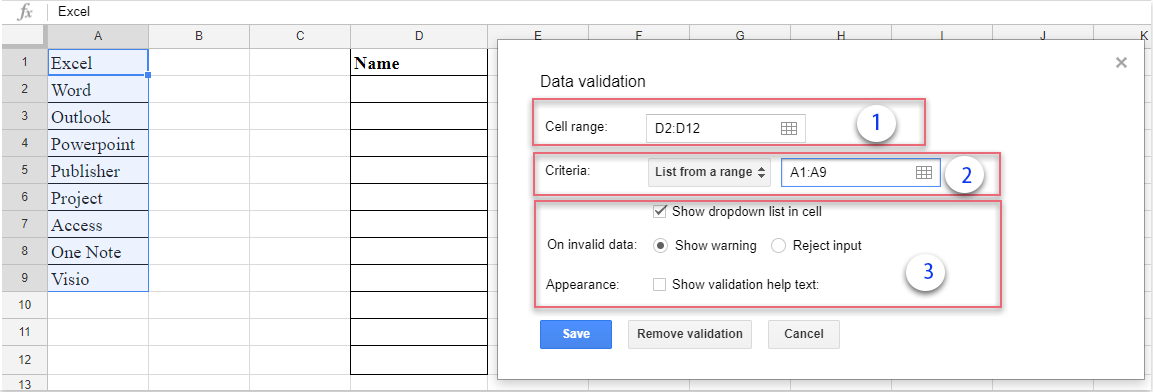Viewport: 1153px width, 392px height.
Task: Click the A1:A9 criteria range field
Action: 860,172
